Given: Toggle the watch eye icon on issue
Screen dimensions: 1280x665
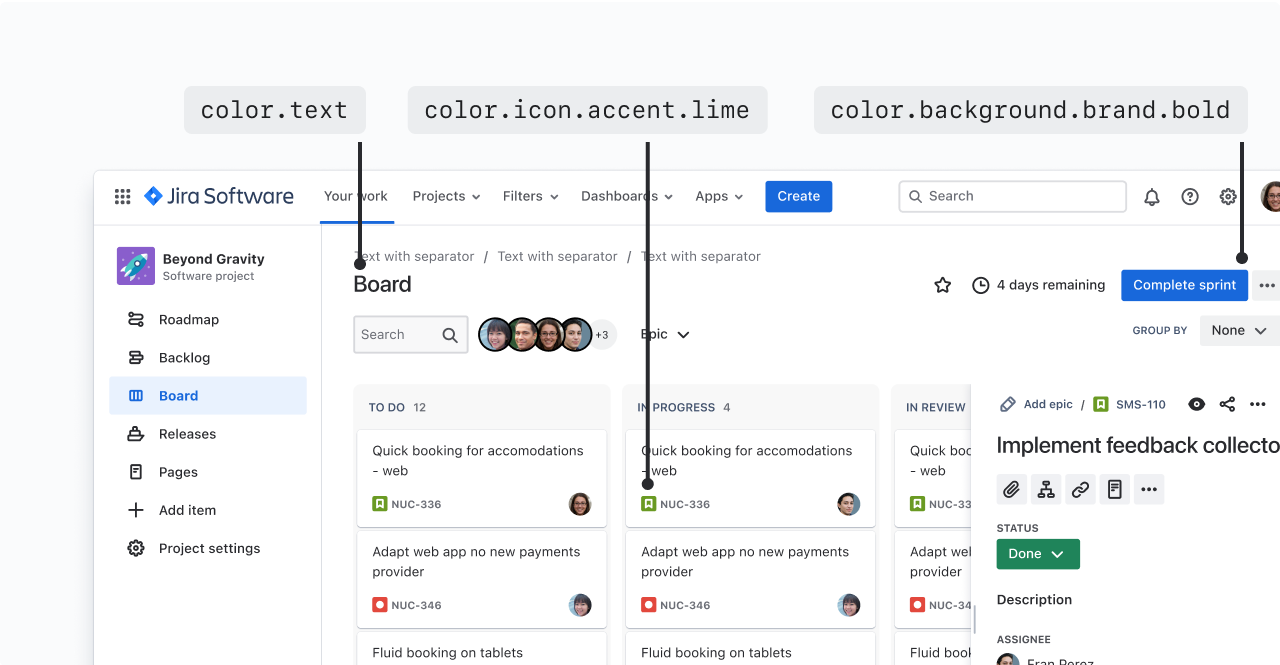Looking at the screenshot, I should coord(1196,404).
